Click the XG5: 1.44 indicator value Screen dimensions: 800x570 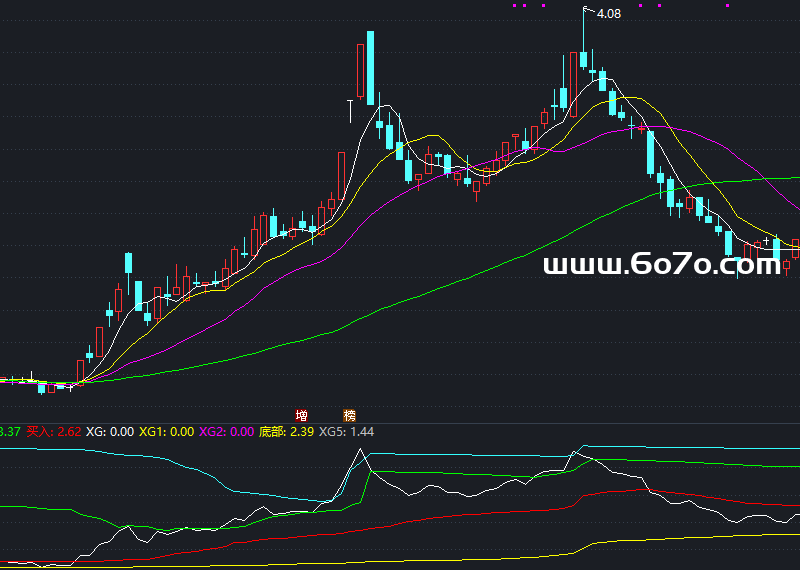(346, 432)
